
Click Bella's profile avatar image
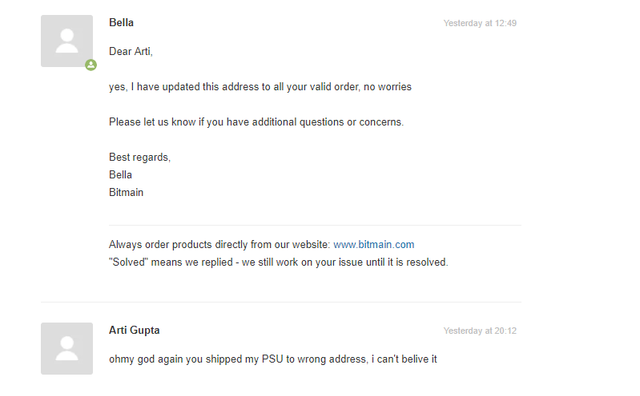(67, 41)
